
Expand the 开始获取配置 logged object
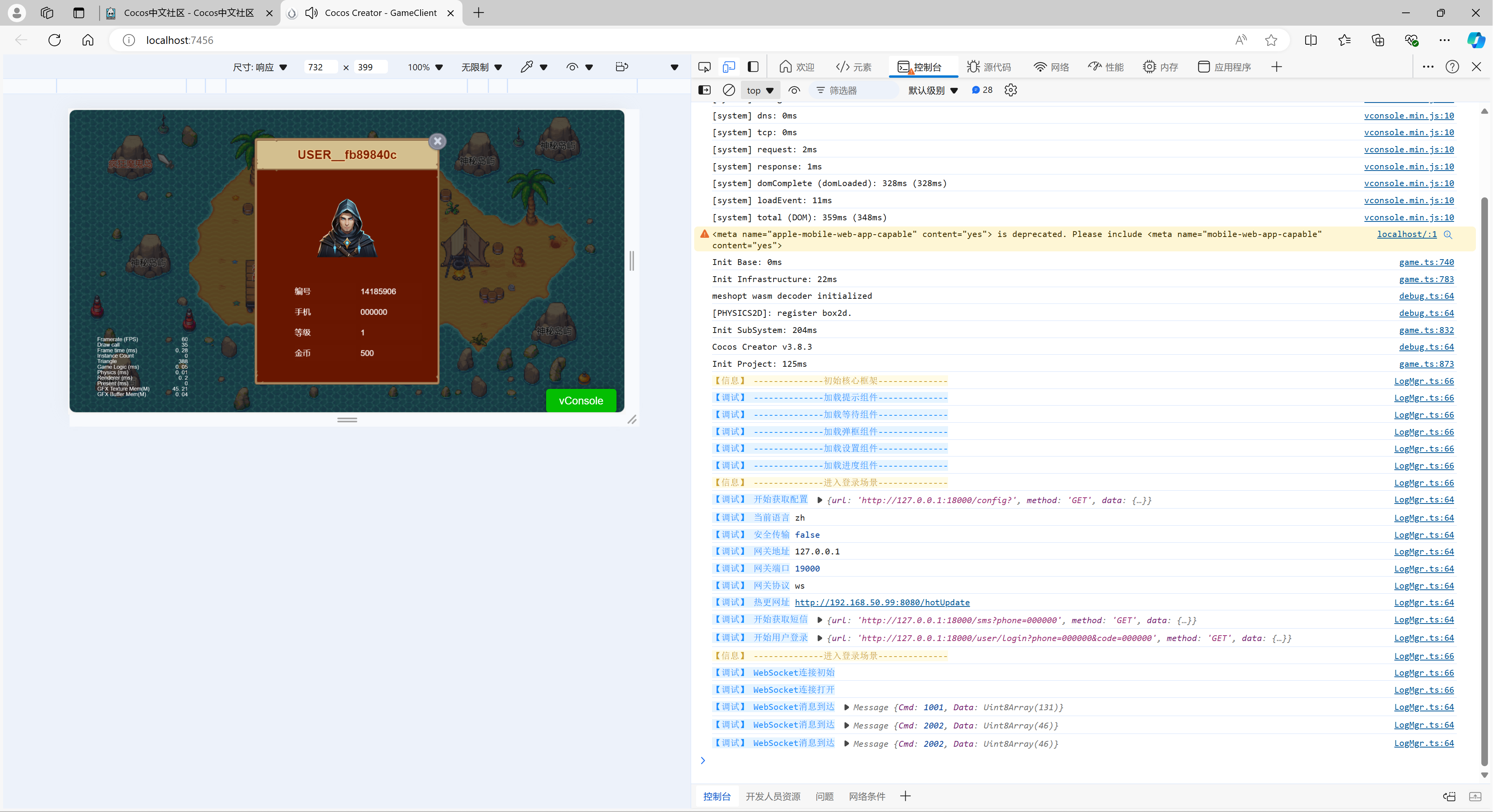[819, 500]
